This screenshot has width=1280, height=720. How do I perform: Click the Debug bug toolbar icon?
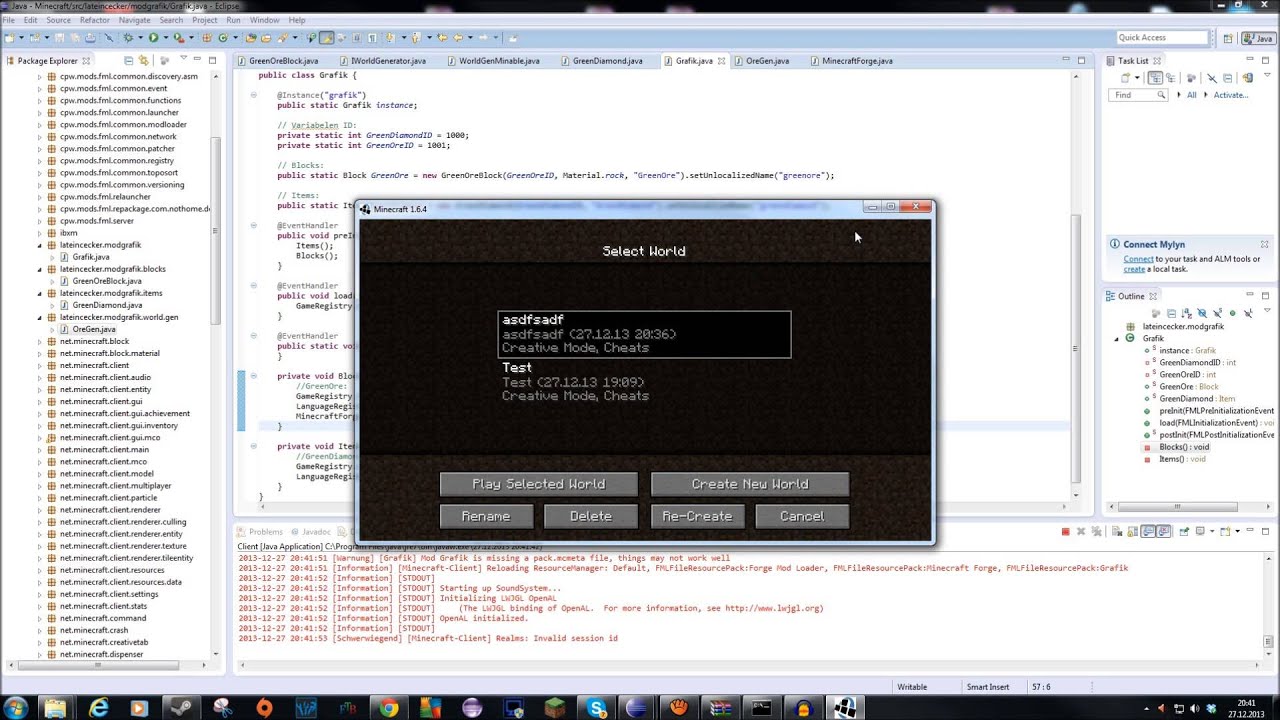(128, 38)
